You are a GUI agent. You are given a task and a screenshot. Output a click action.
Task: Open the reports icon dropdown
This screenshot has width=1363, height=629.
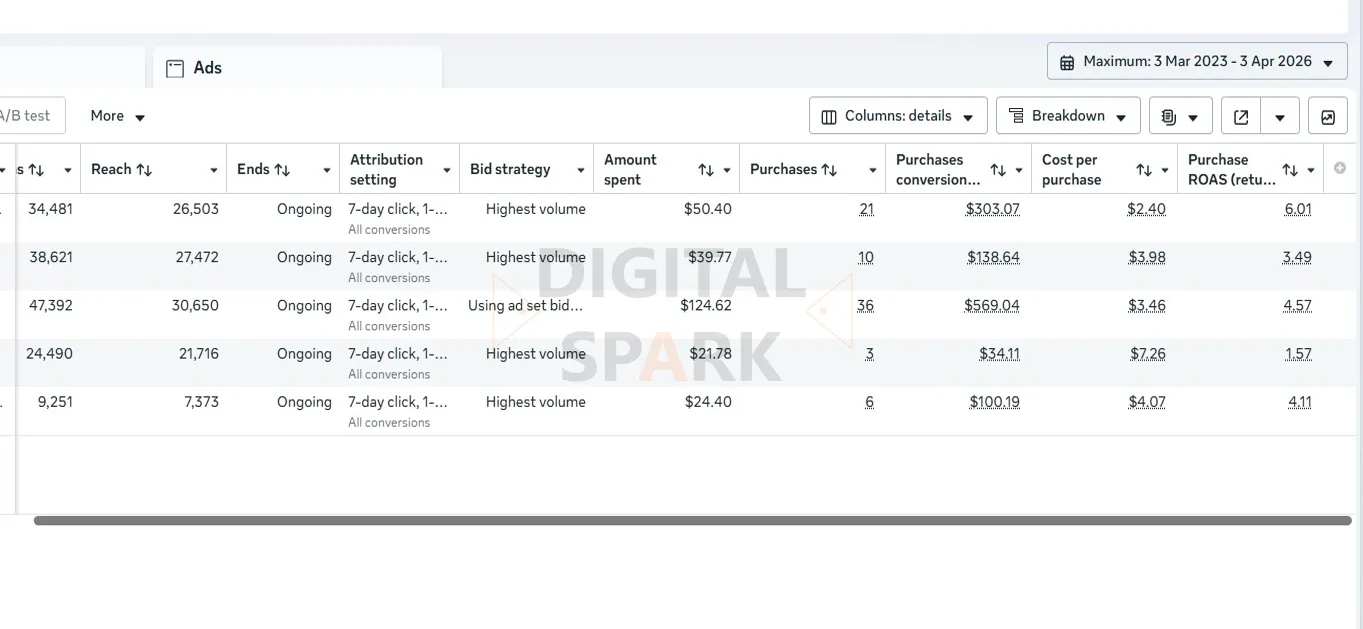(1180, 116)
